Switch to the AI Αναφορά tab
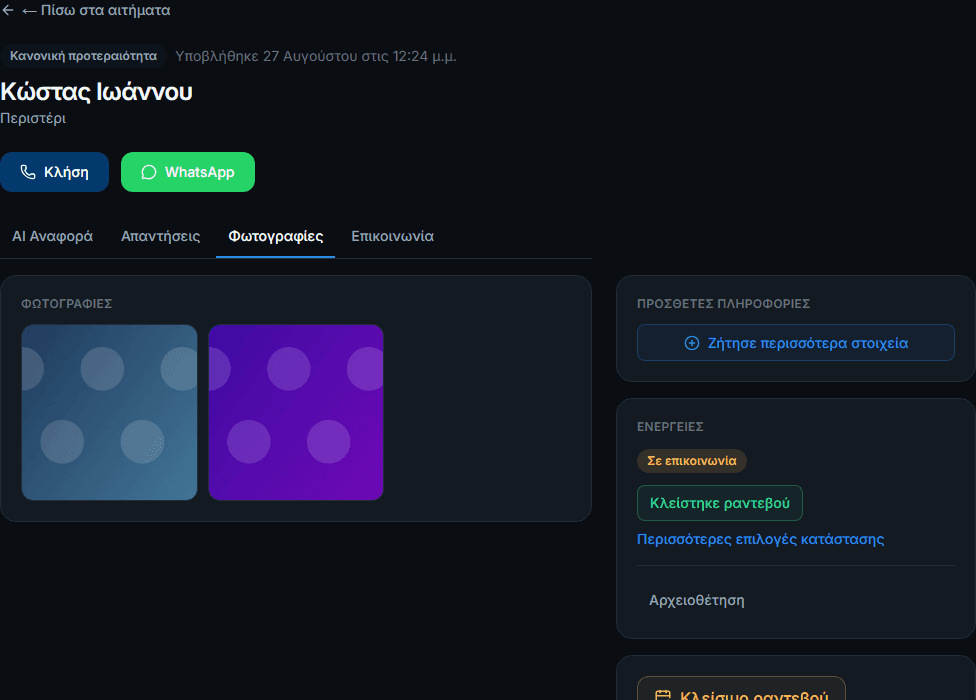 point(52,236)
